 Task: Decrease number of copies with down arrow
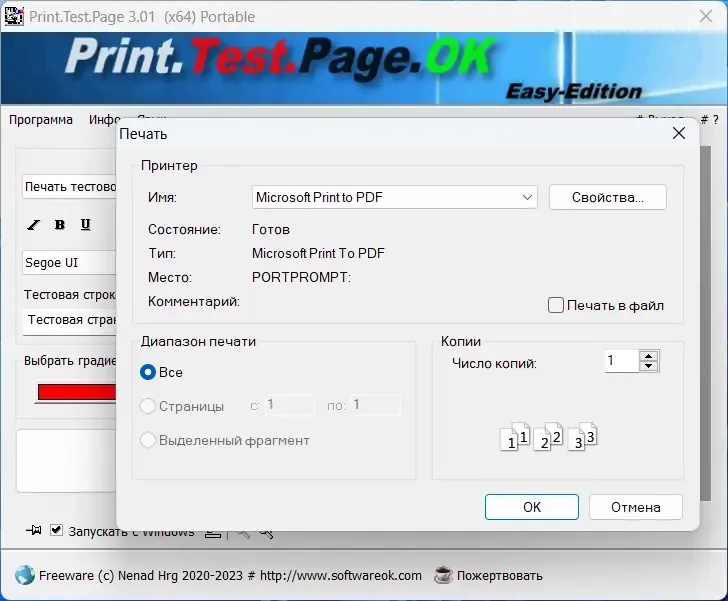point(649,366)
